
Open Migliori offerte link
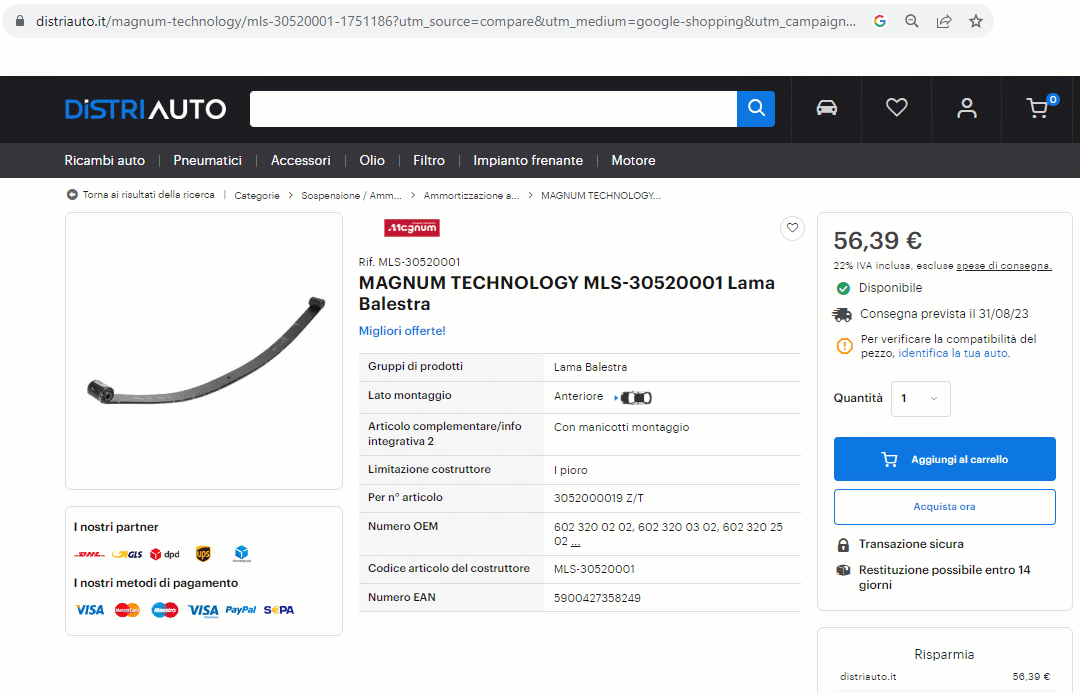pos(402,331)
